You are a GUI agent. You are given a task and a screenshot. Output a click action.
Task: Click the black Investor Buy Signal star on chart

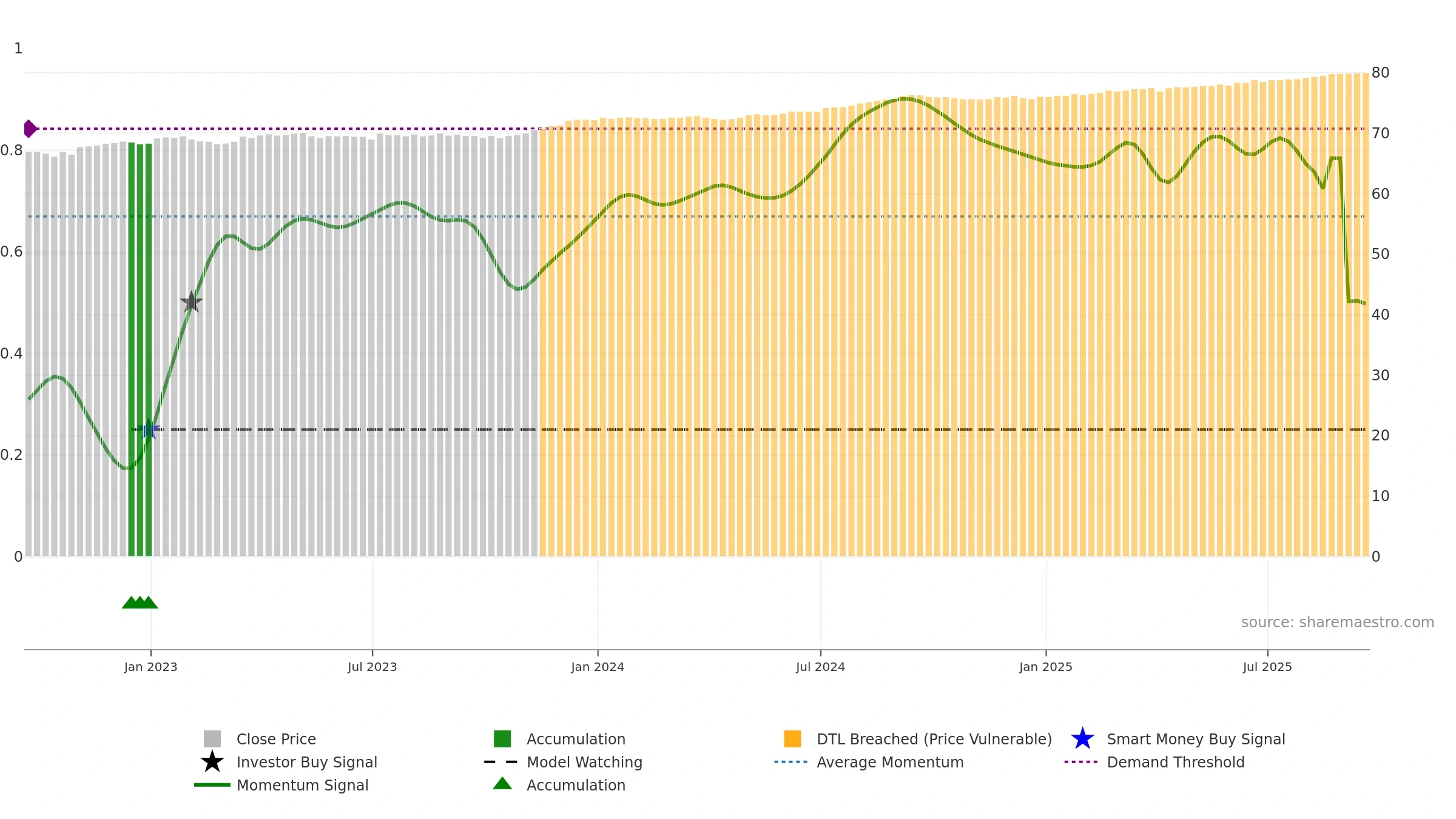(191, 302)
